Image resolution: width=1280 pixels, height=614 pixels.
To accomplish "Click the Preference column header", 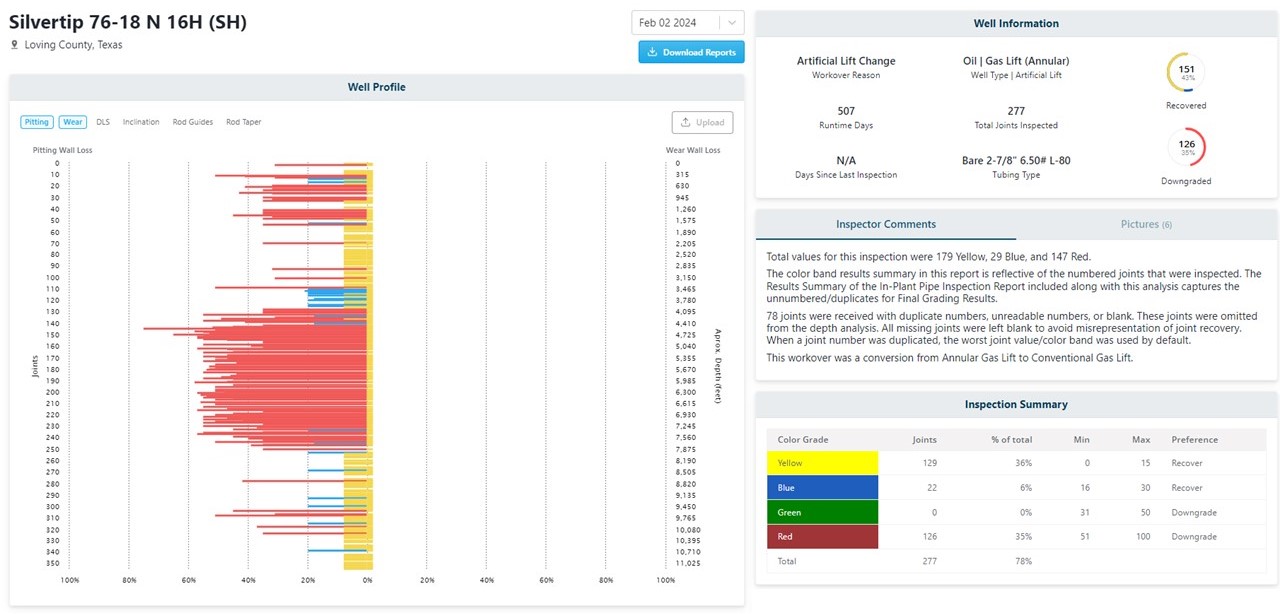I will pyautogui.click(x=1195, y=440).
